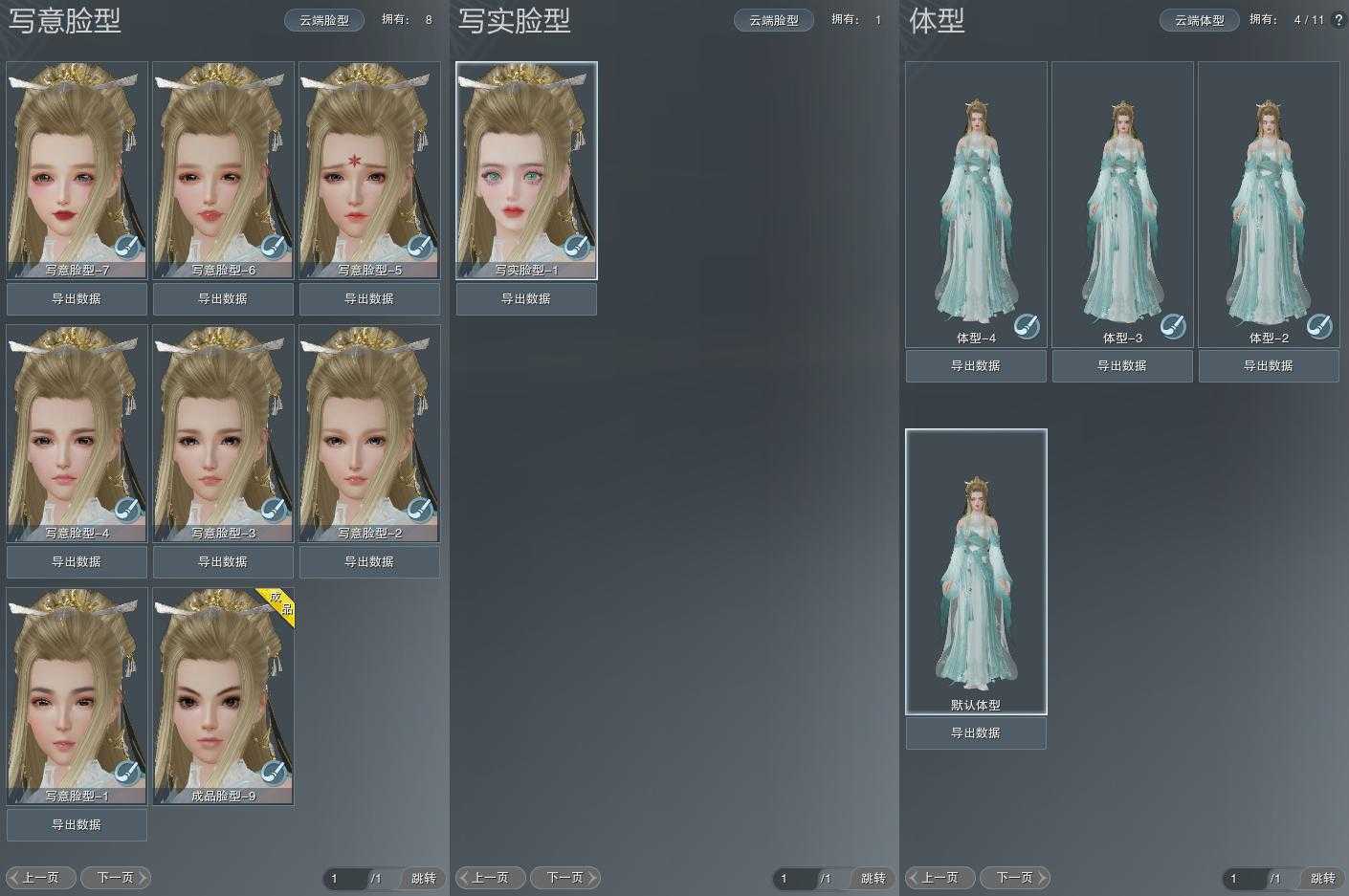
Task: Select the 体型-4 body thumbnail
Action: (976, 205)
